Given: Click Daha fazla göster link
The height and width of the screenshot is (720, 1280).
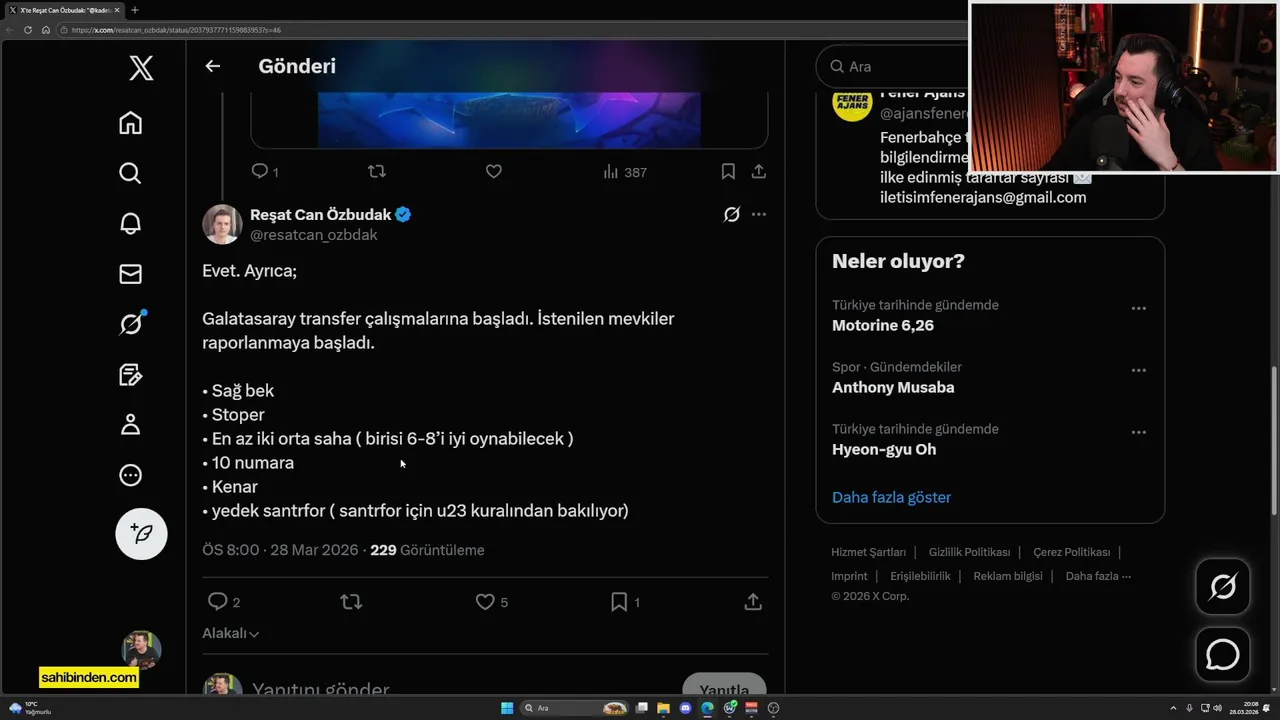Looking at the screenshot, I should pos(891,497).
